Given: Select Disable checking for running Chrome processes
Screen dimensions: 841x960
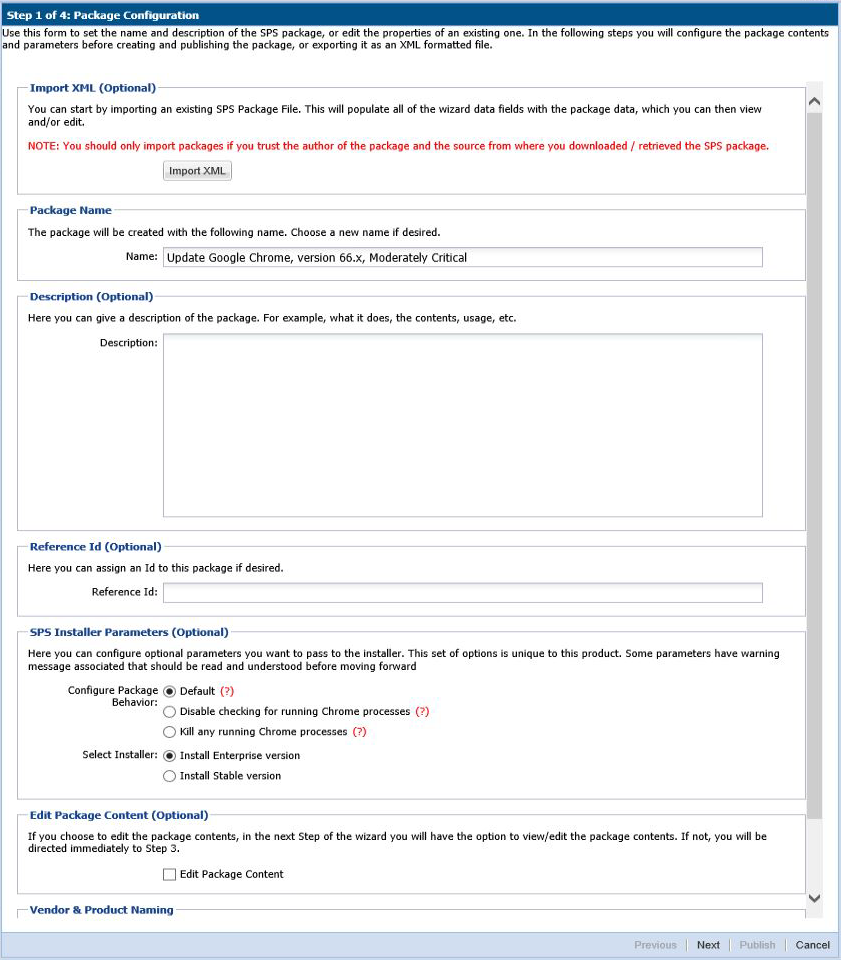Looking at the screenshot, I should [169, 712].
